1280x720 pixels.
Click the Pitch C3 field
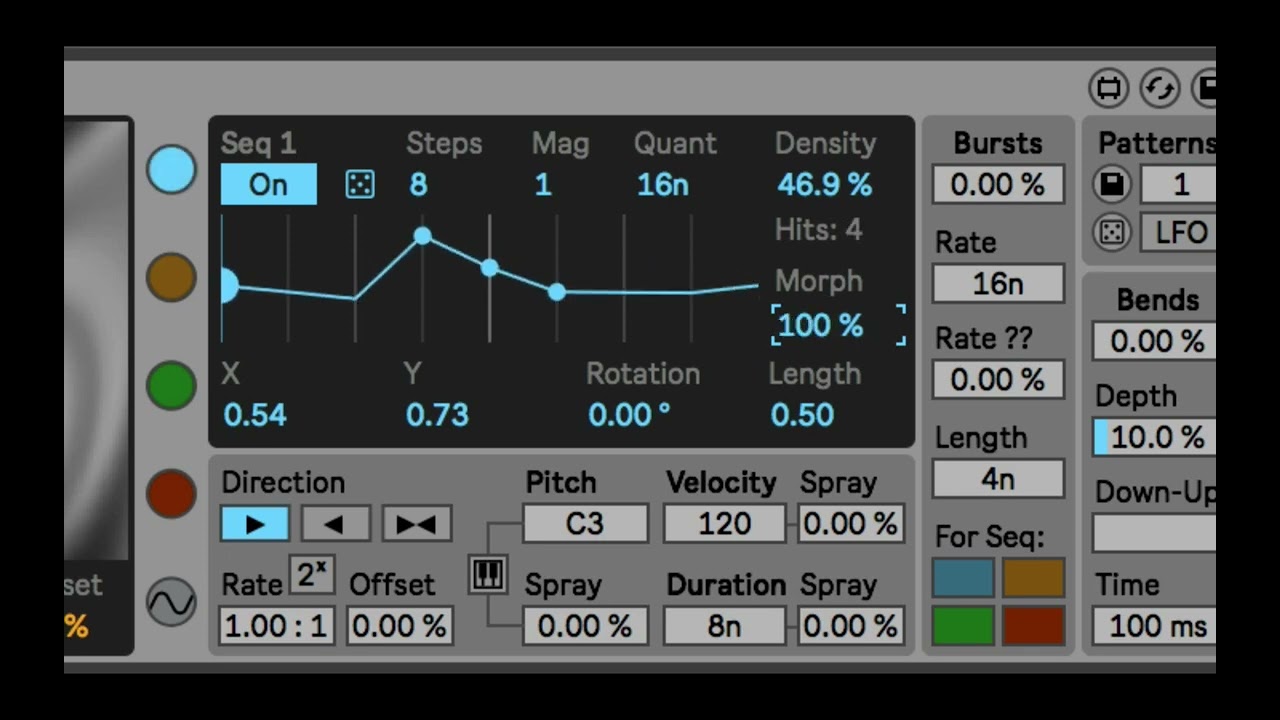point(586,524)
